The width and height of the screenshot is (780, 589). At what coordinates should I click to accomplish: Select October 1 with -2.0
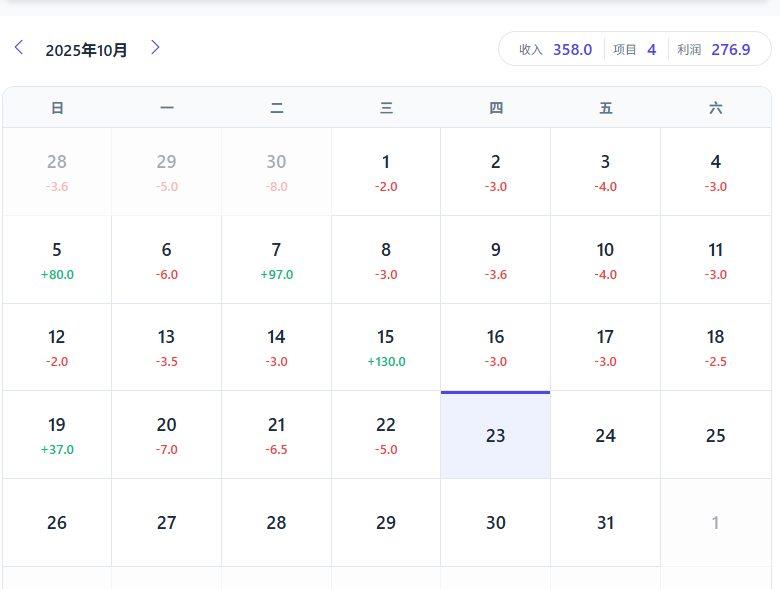386,172
